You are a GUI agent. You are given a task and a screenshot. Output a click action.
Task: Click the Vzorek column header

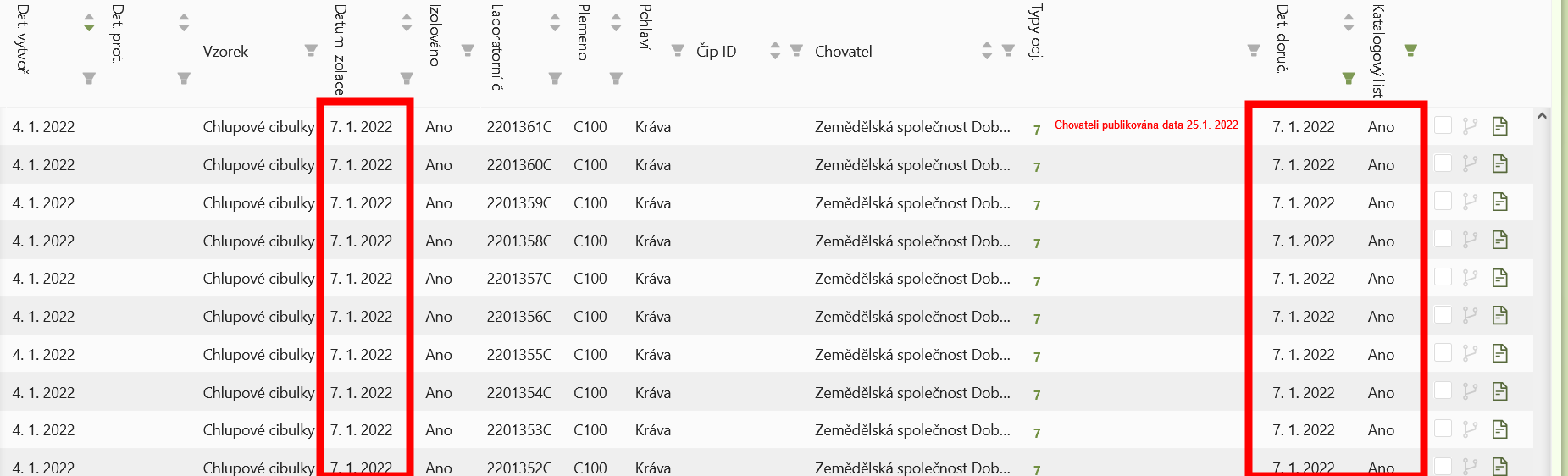(x=225, y=52)
